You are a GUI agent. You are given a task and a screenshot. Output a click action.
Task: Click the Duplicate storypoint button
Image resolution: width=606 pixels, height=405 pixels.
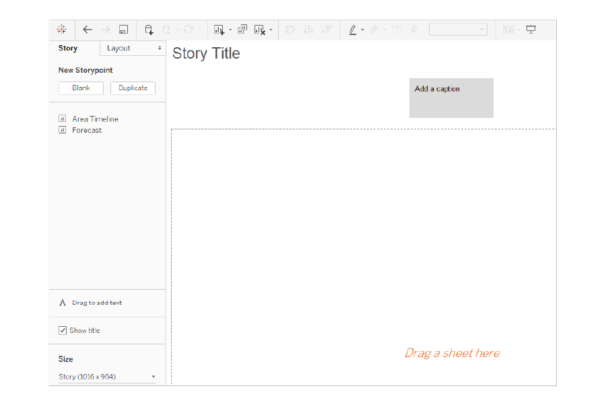point(132,88)
